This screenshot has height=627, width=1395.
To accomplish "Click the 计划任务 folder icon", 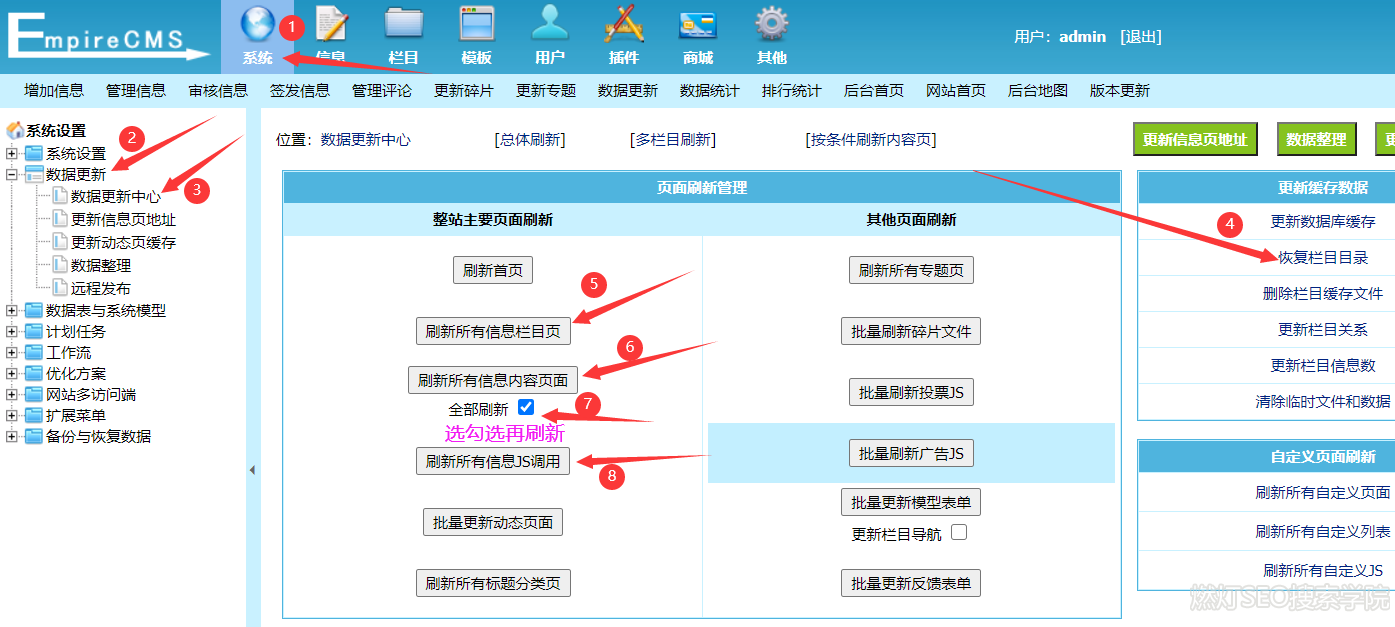I will click(x=34, y=331).
